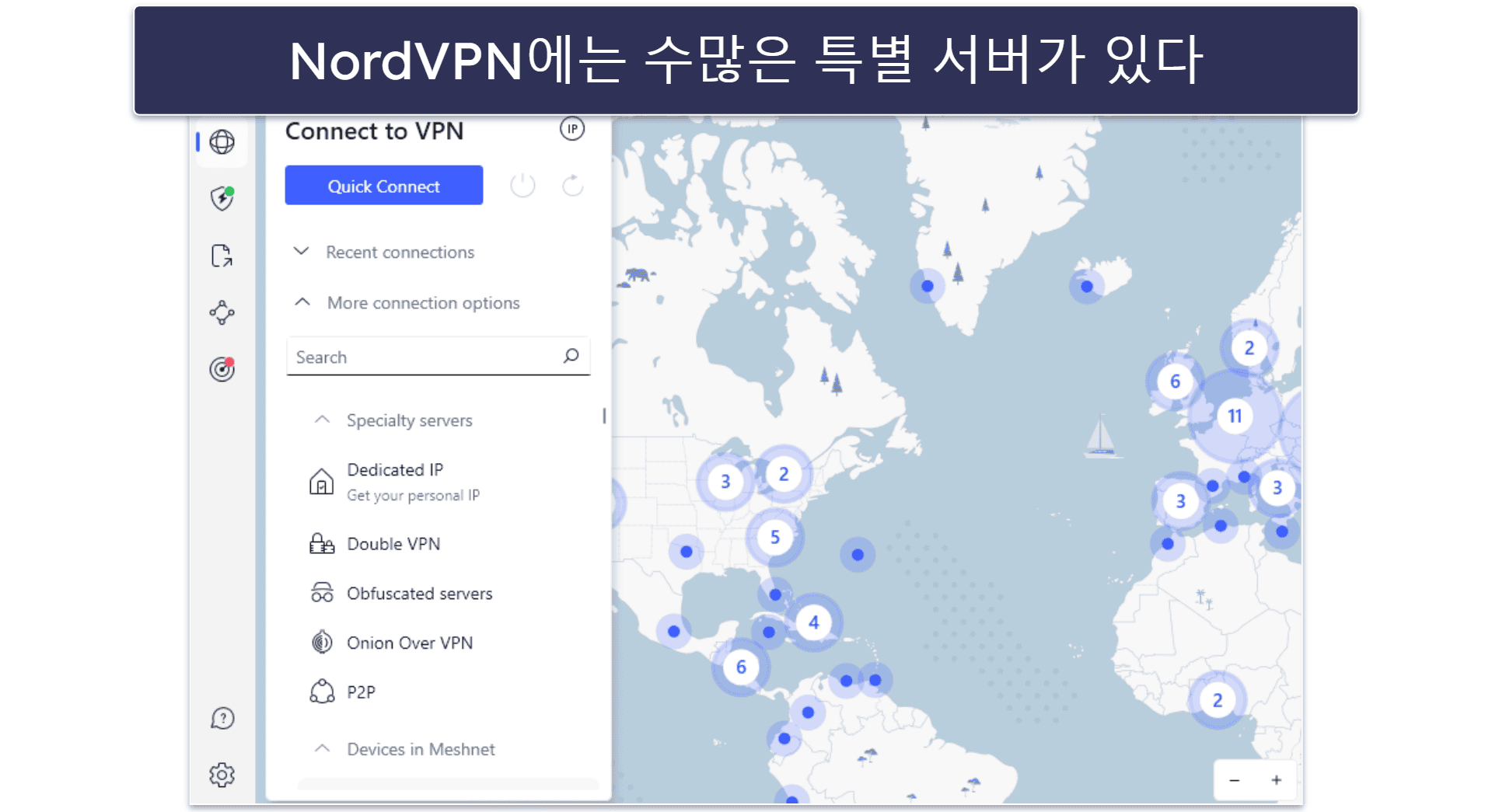
Task: Click Get your personal IP text
Action: pyautogui.click(x=413, y=495)
